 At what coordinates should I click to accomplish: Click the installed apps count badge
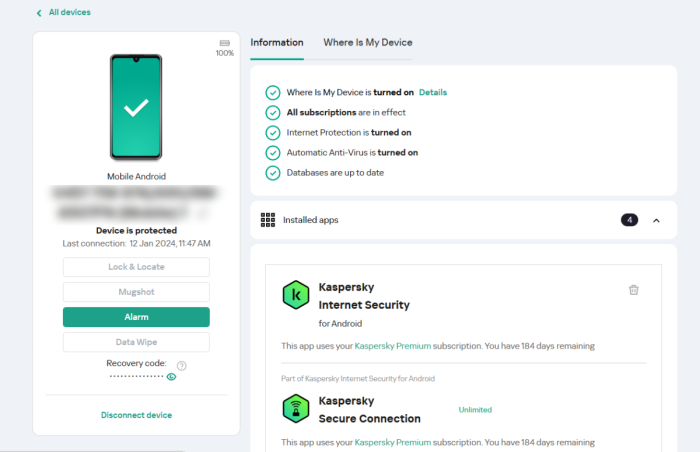pyautogui.click(x=629, y=220)
